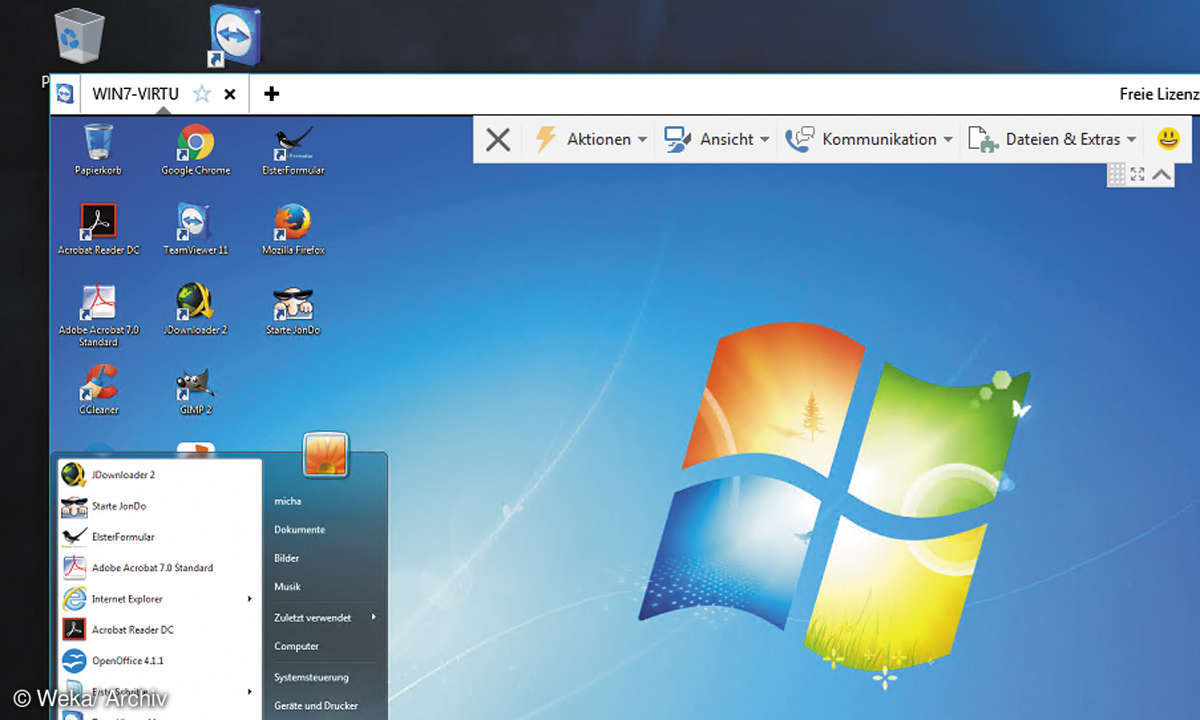Open Systemsteuerung in the Start menu
Image resolution: width=1200 pixels, height=720 pixels.
click(x=311, y=677)
